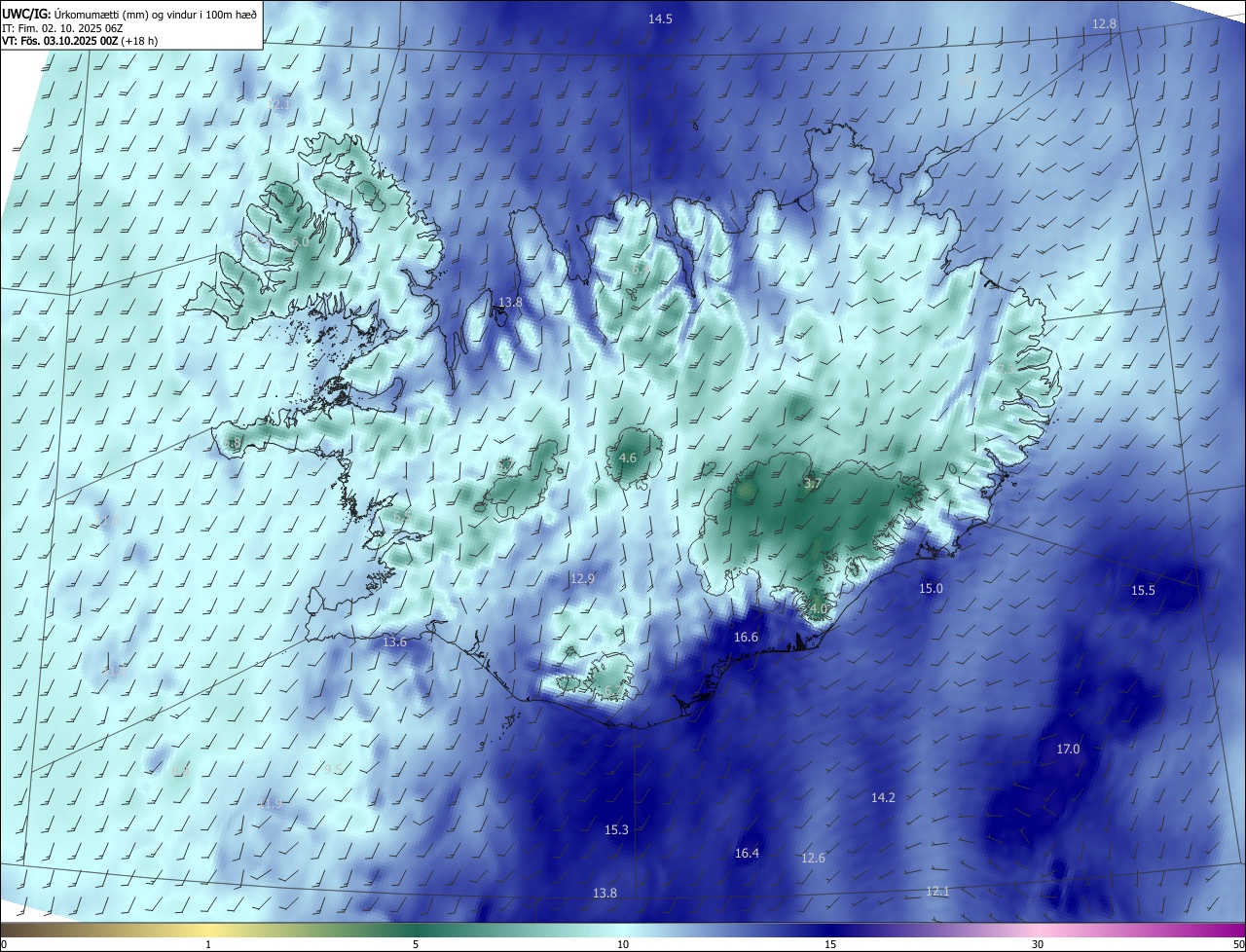Select the valid time line 'VT: Fös. 03.10.2025 00Z'
Viewport: 1246px width, 952px height.
pyautogui.click(x=60, y=41)
